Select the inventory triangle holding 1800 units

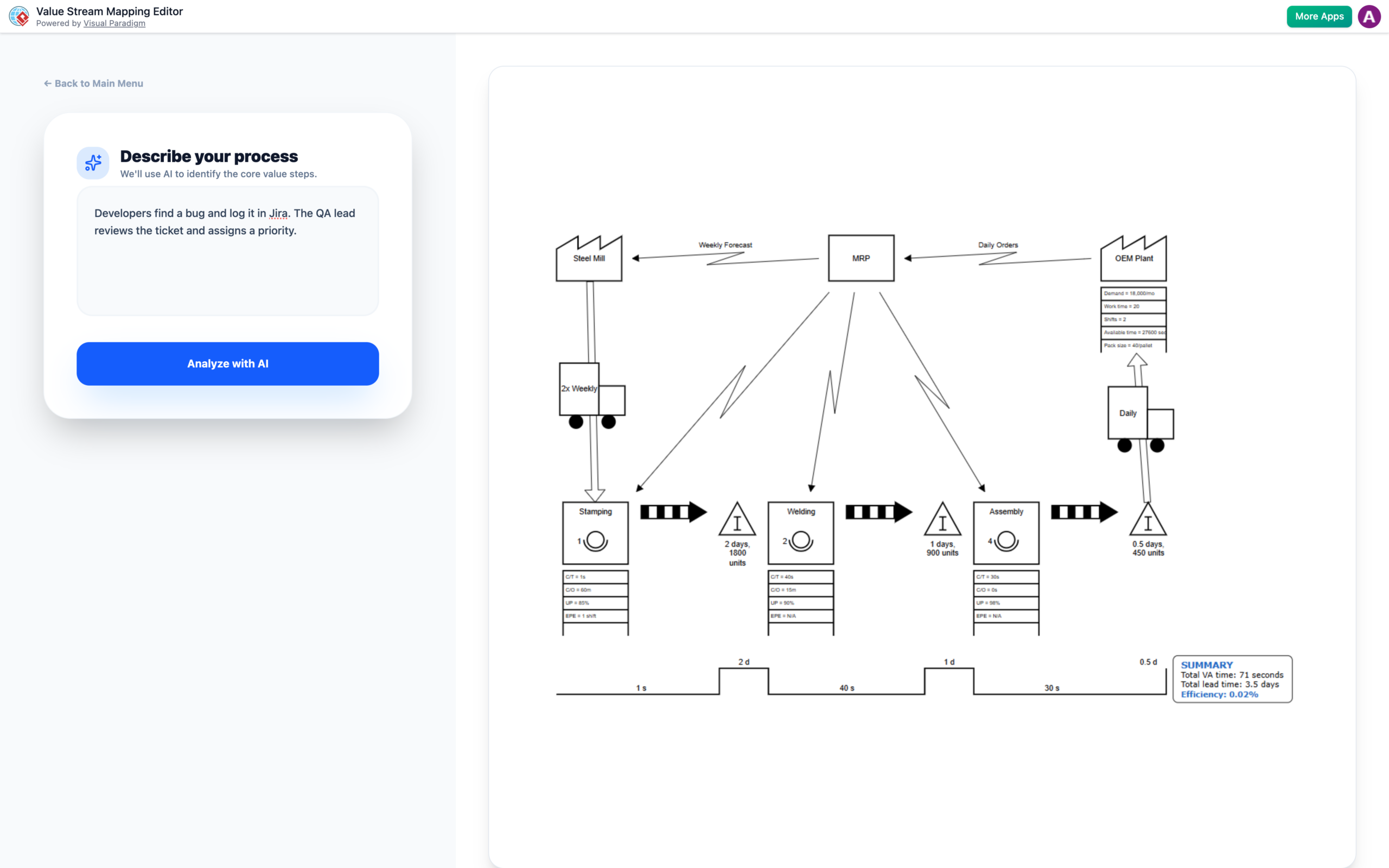737,522
